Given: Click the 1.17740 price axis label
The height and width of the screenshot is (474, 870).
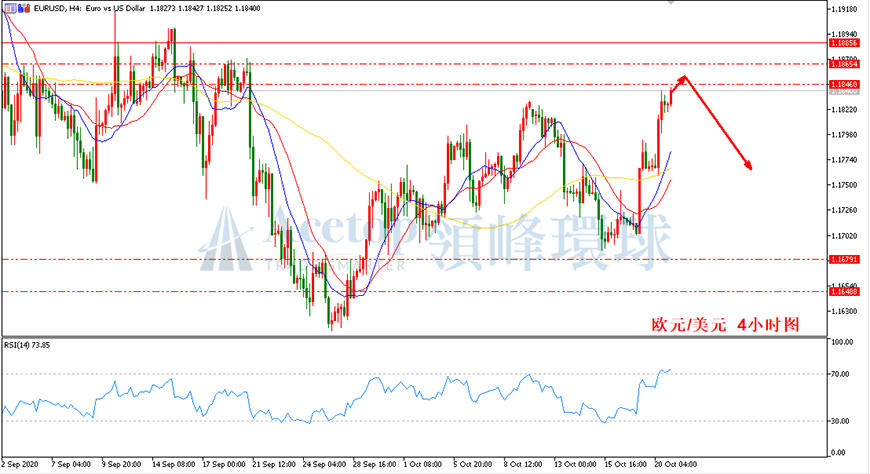Looking at the screenshot, I should 844,160.
